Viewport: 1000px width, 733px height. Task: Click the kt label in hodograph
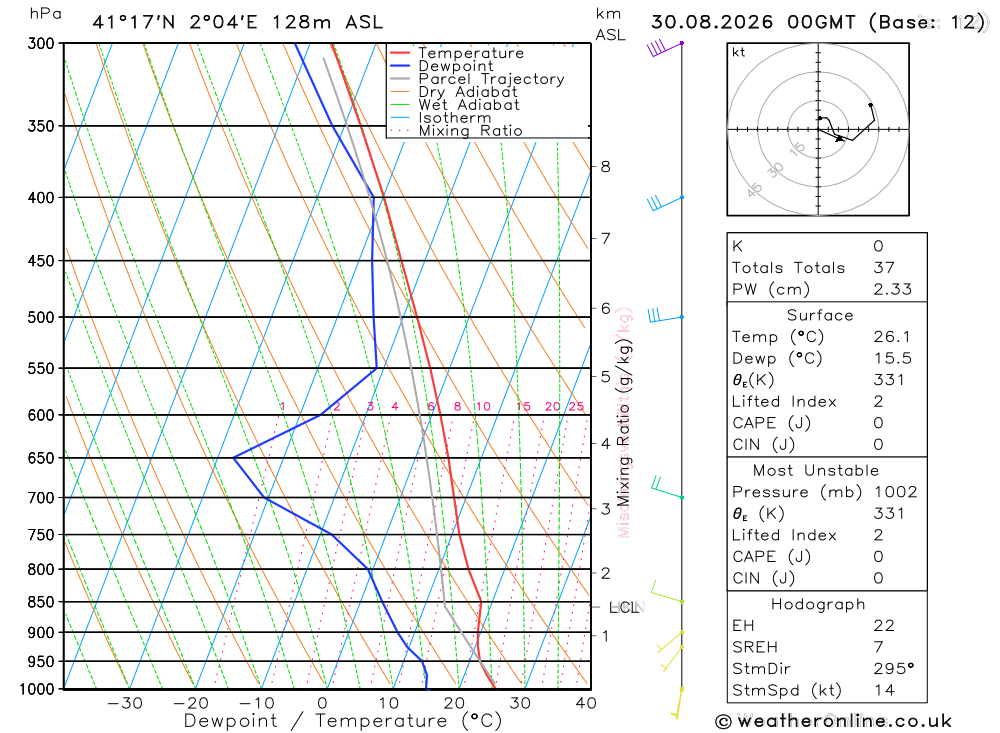click(x=739, y=52)
